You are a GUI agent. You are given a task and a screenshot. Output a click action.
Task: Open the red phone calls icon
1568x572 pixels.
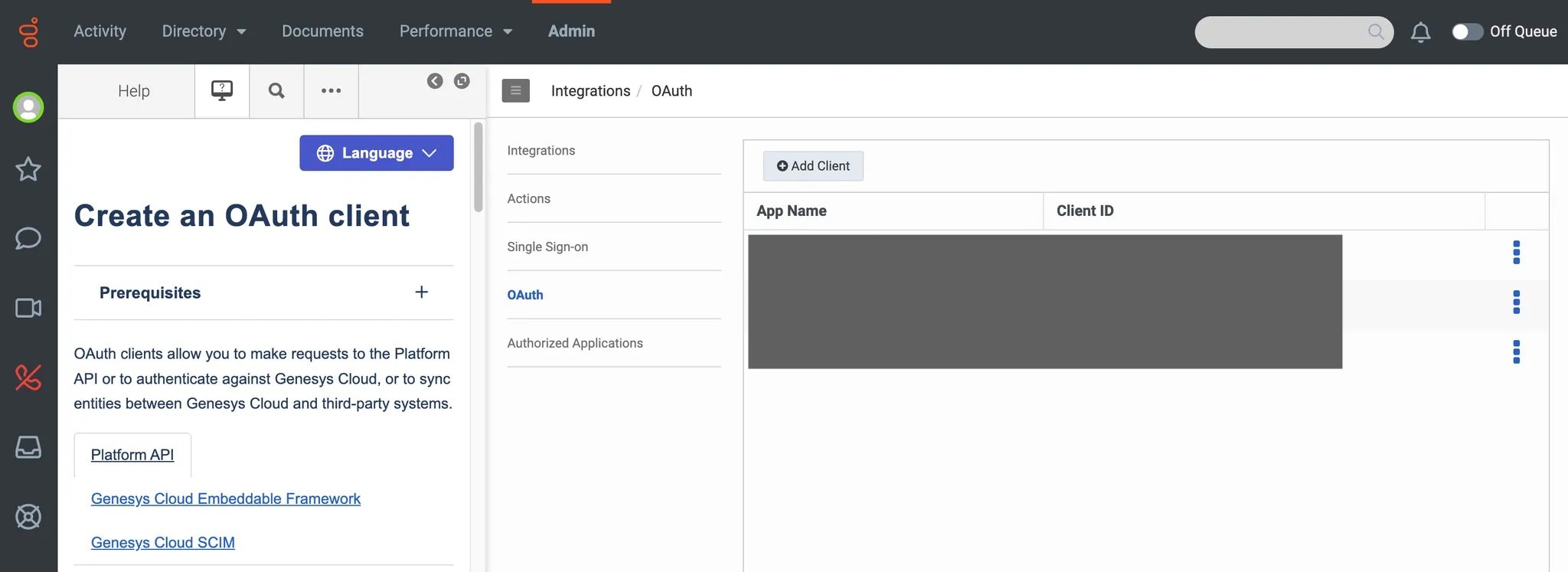(x=28, y=378)
